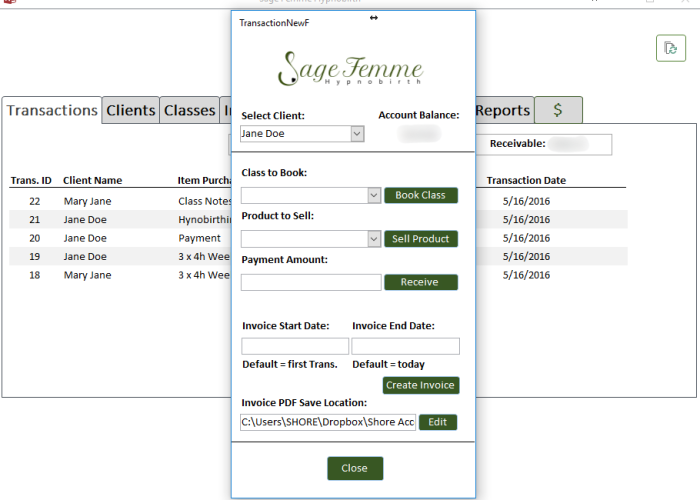
Task: Open the Select Client dropdown
Action: coord(357,133)
